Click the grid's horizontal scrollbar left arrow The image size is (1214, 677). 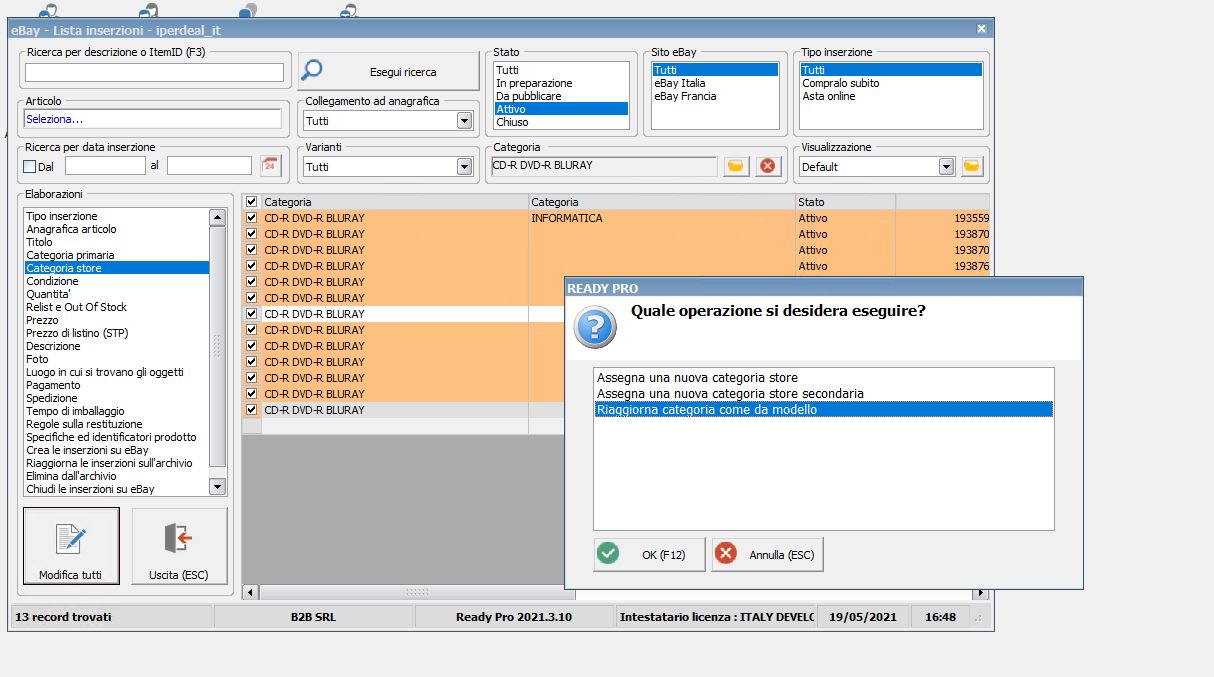coord(250,591)
